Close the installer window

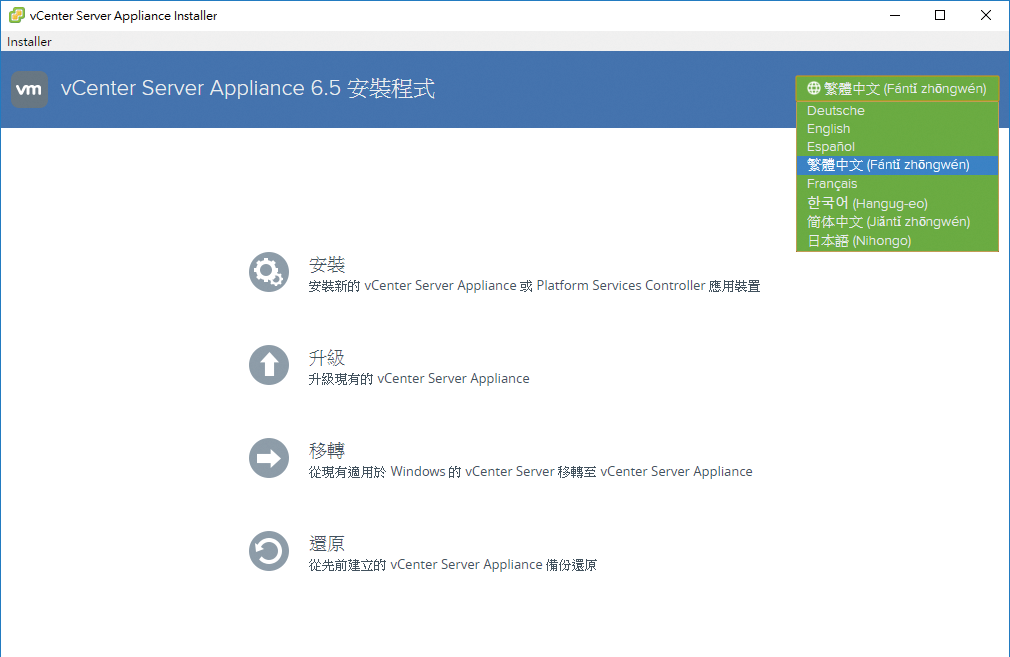click(x=986, y=15)
